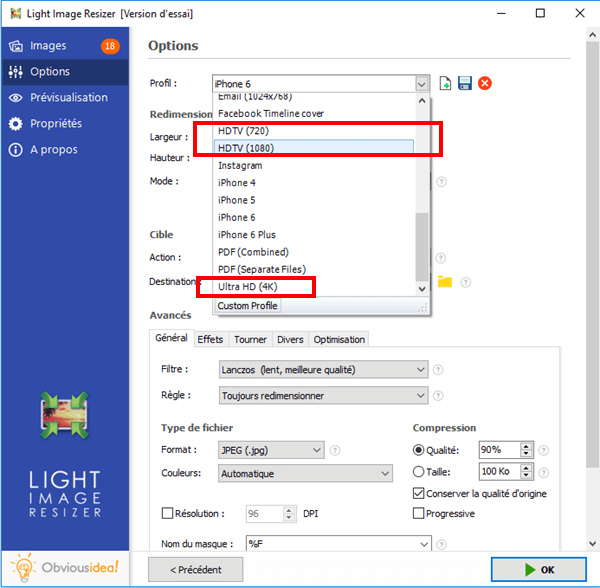Click the Nom du masque help icon
This screenshot has width=600, height=588.
441,544
